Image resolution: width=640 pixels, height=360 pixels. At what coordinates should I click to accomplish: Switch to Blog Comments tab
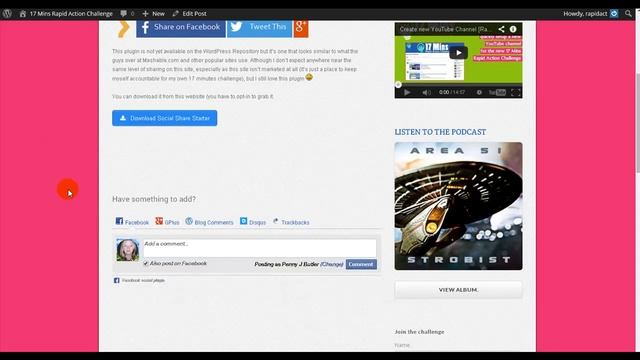point(209,222)
